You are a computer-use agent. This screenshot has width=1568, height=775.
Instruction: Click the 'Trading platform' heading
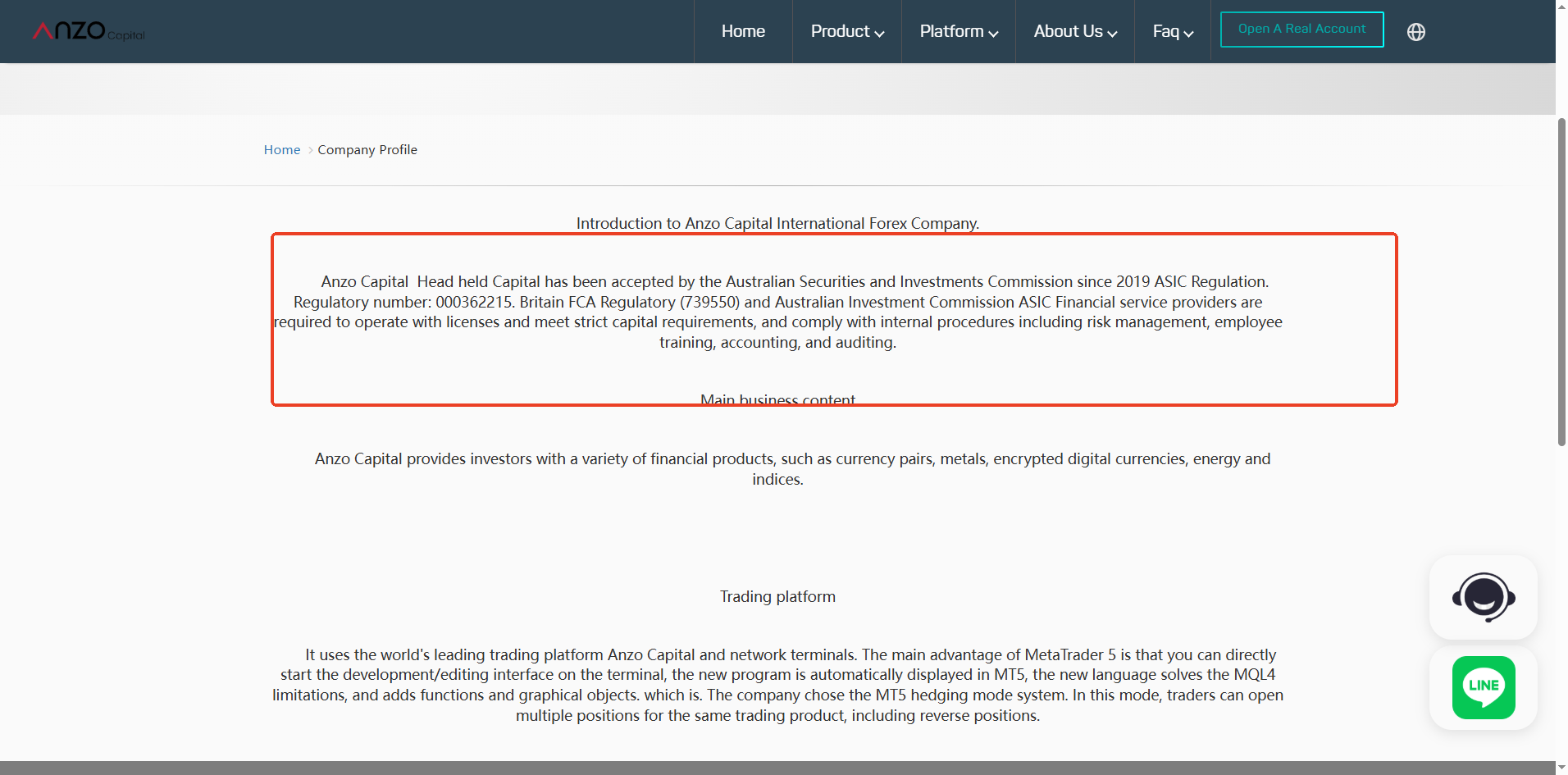tap(777, 597)
